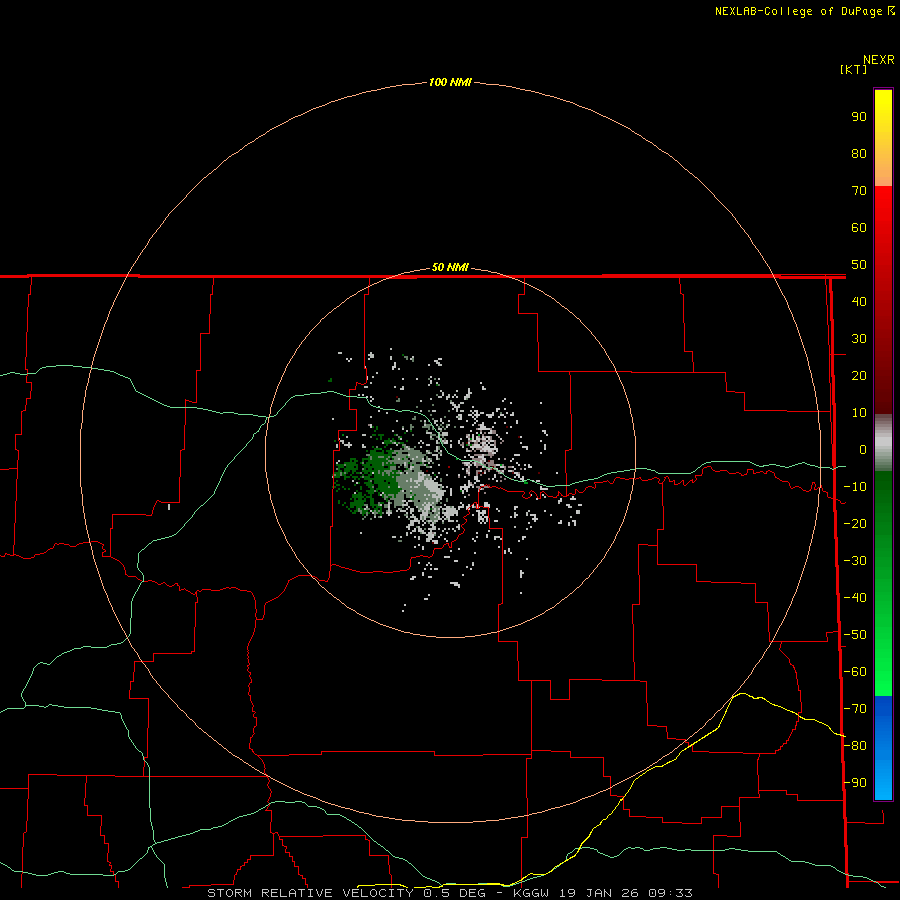Click the positive 20 knot scale label
The height and width of the screenshot is (900, 900).
pyautogui.click(x=859, y=376)
